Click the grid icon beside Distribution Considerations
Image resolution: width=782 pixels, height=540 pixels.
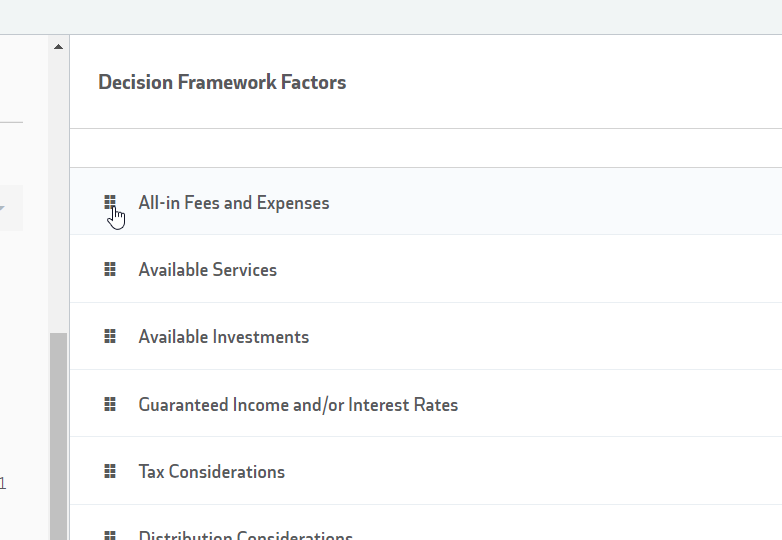click(110, 536)
